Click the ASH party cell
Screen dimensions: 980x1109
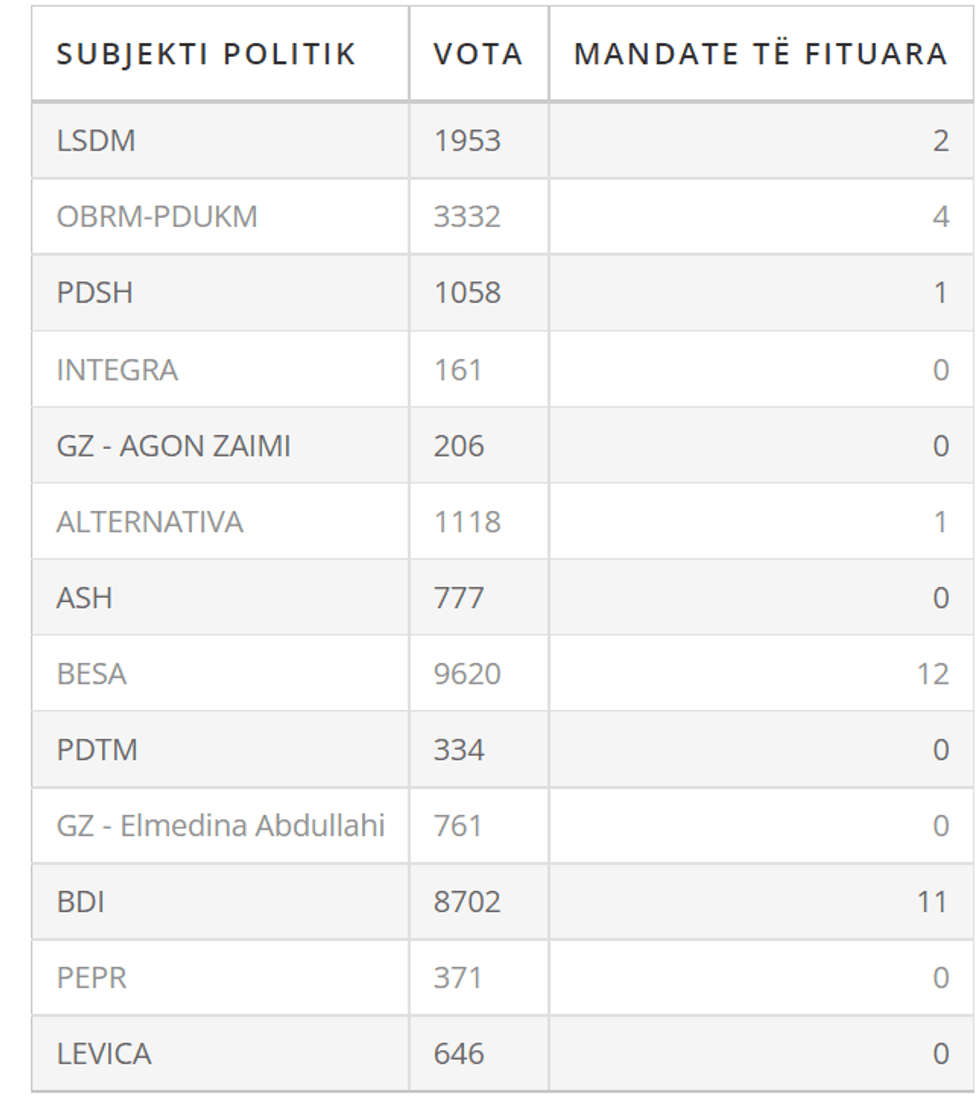coord(85,598)
